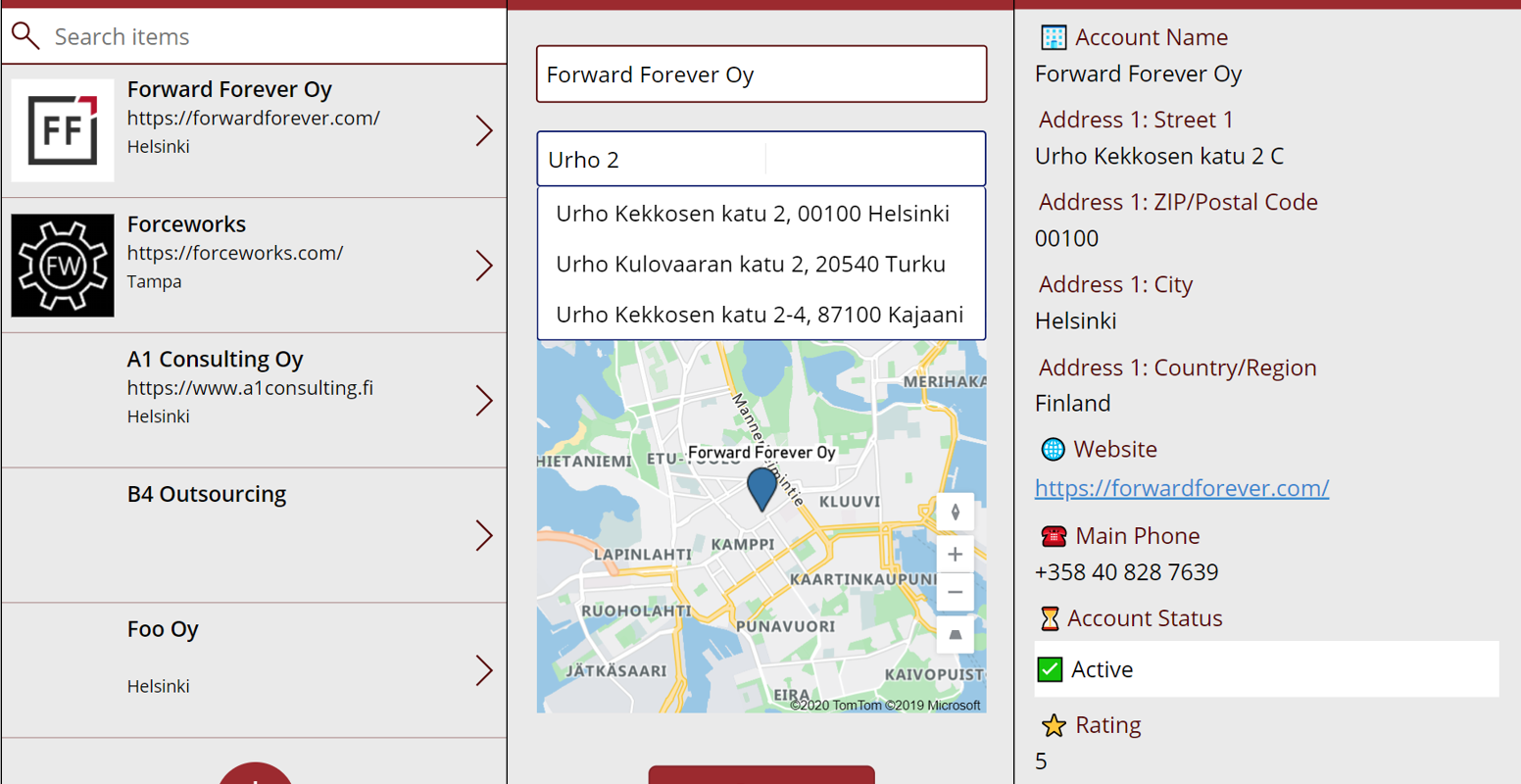Open the https://forwardforever.com/ website link
Viewport: 1521px width, 784px height.
(x=1182, y=488)
